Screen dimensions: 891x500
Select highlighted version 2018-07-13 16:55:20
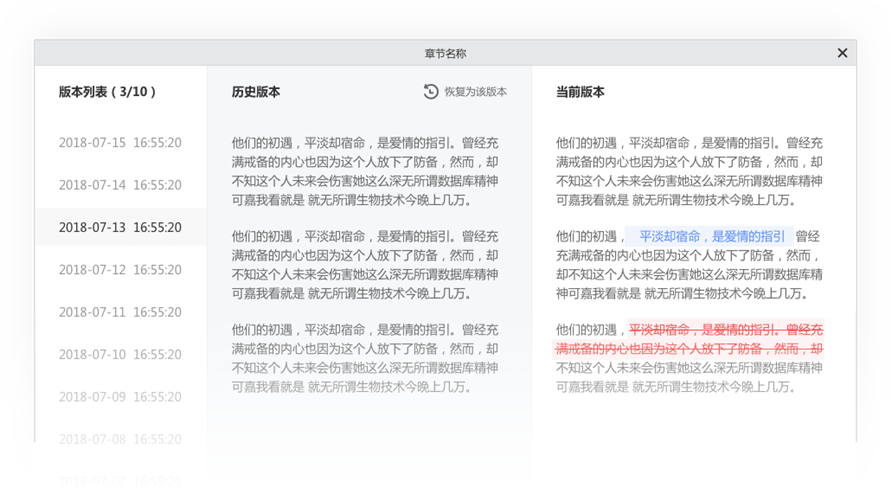pyautogui.click(x=120, y=227)
